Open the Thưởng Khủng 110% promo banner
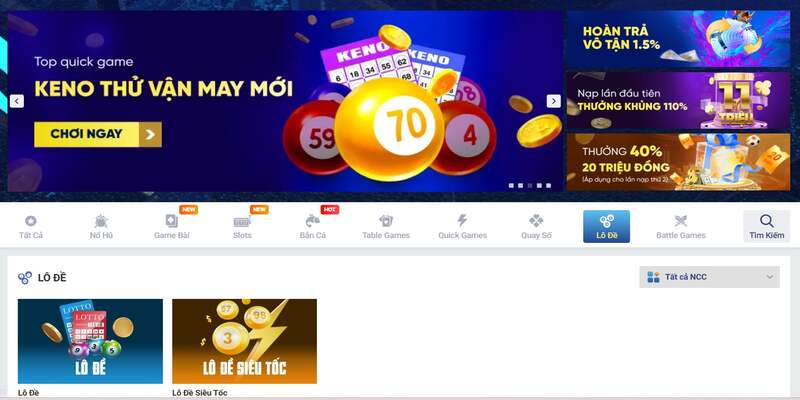 [678, 101]
